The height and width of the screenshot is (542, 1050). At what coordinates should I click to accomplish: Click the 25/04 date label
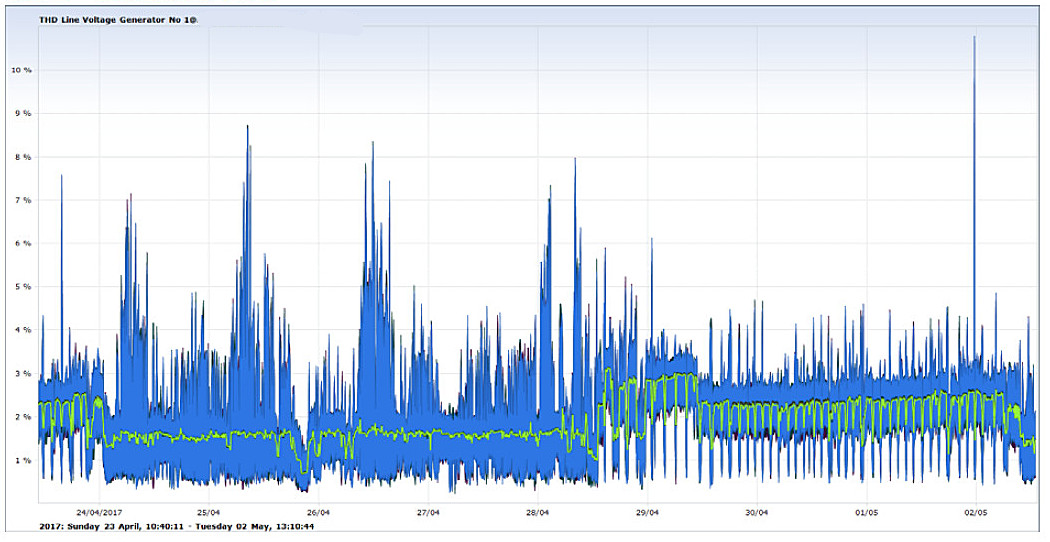[x=209, y=513]
